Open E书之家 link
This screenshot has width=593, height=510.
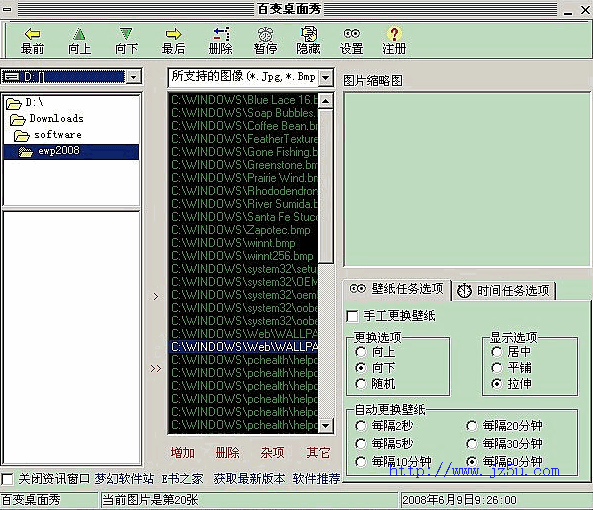click(182, 479)
